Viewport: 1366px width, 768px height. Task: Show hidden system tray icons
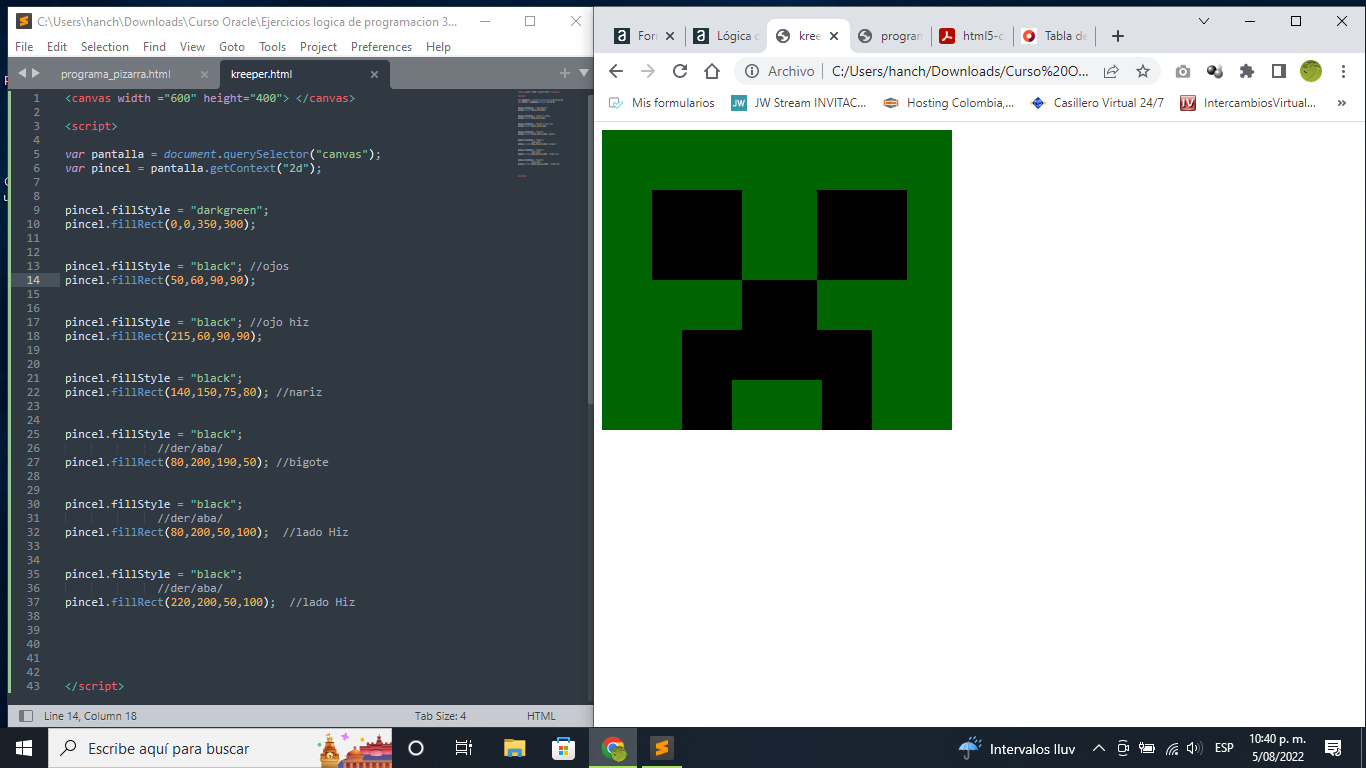pos(1098,748)
